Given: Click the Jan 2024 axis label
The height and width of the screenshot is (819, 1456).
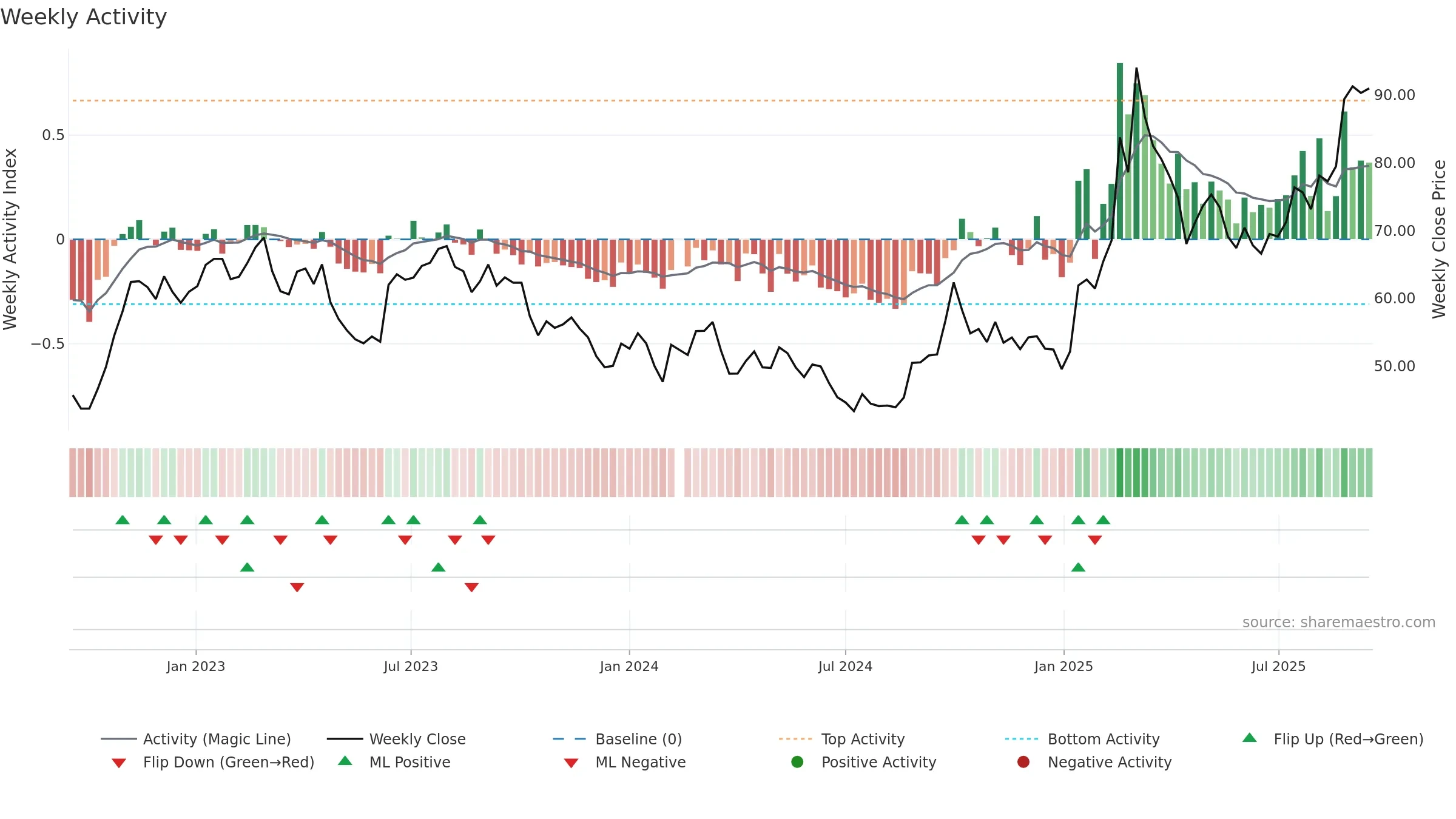Looking at the screenshot, I should tap(629, 666).
